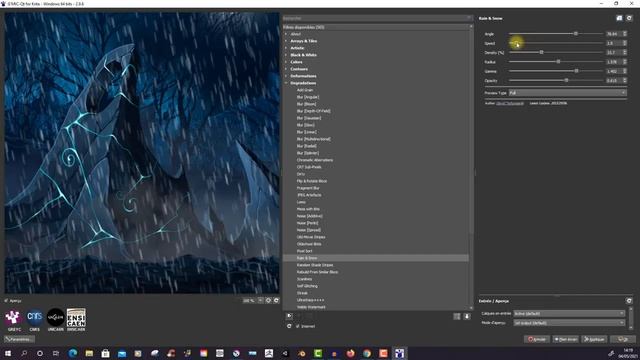This screenshot has height=360, width=640.
Task: Click the expand/collapse all folders icon
Action: (x=457, y=316)
